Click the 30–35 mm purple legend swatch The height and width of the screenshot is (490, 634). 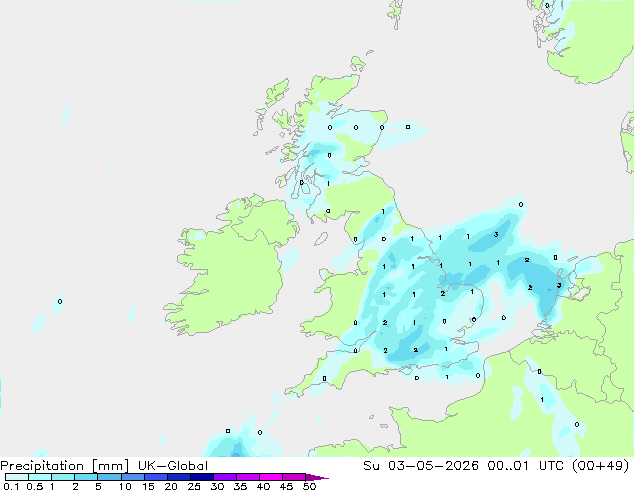pyautogui.click(x=225, y=477)
